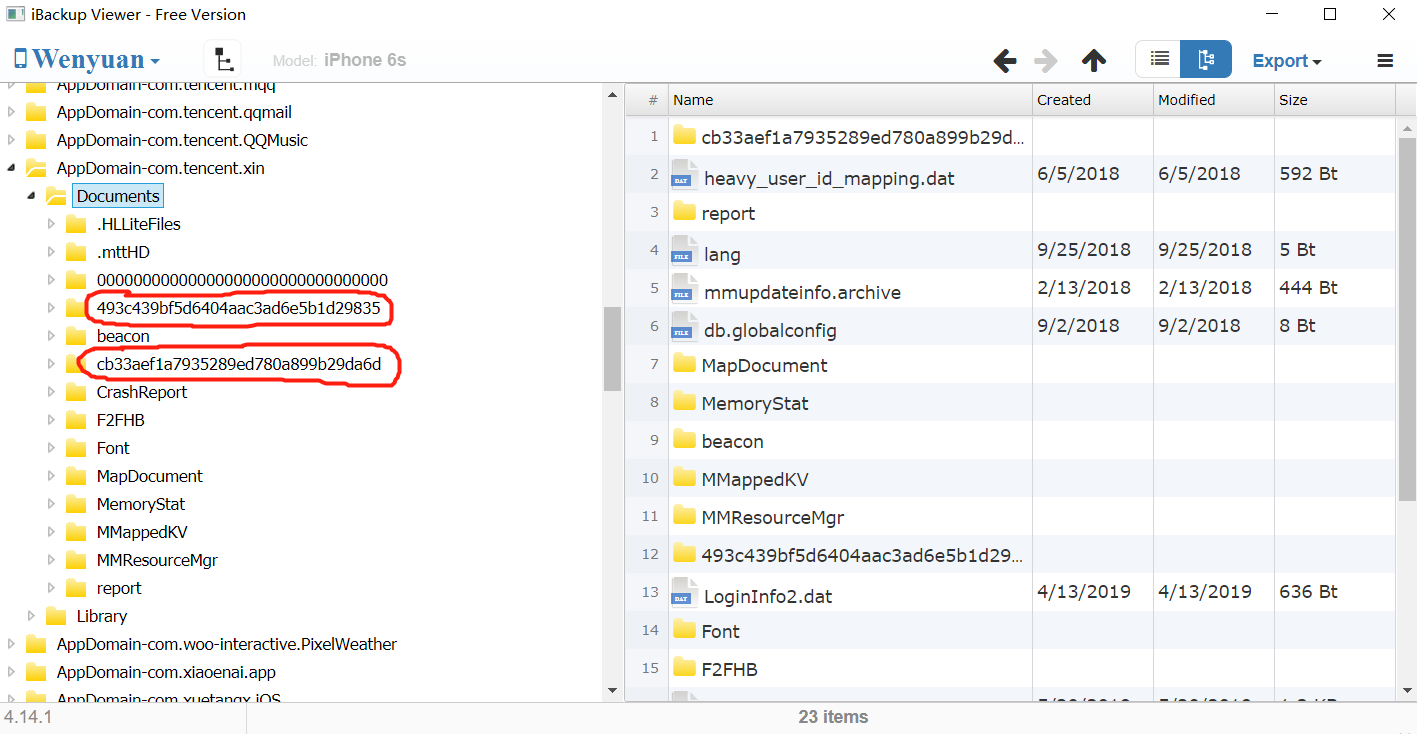
Task: Click the back navigation arrow
Action: pyautogui.click(x=1005, y=61)
